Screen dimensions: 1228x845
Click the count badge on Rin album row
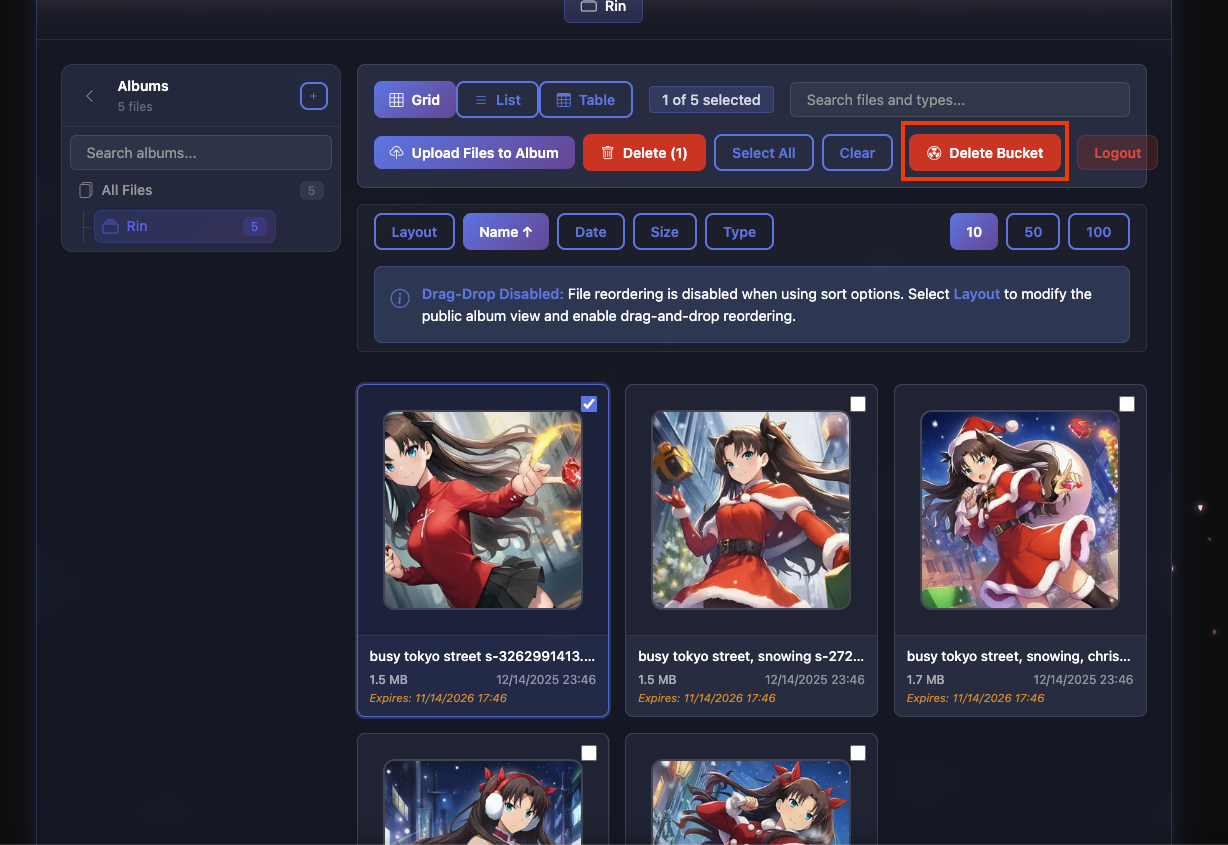[254, 227]
